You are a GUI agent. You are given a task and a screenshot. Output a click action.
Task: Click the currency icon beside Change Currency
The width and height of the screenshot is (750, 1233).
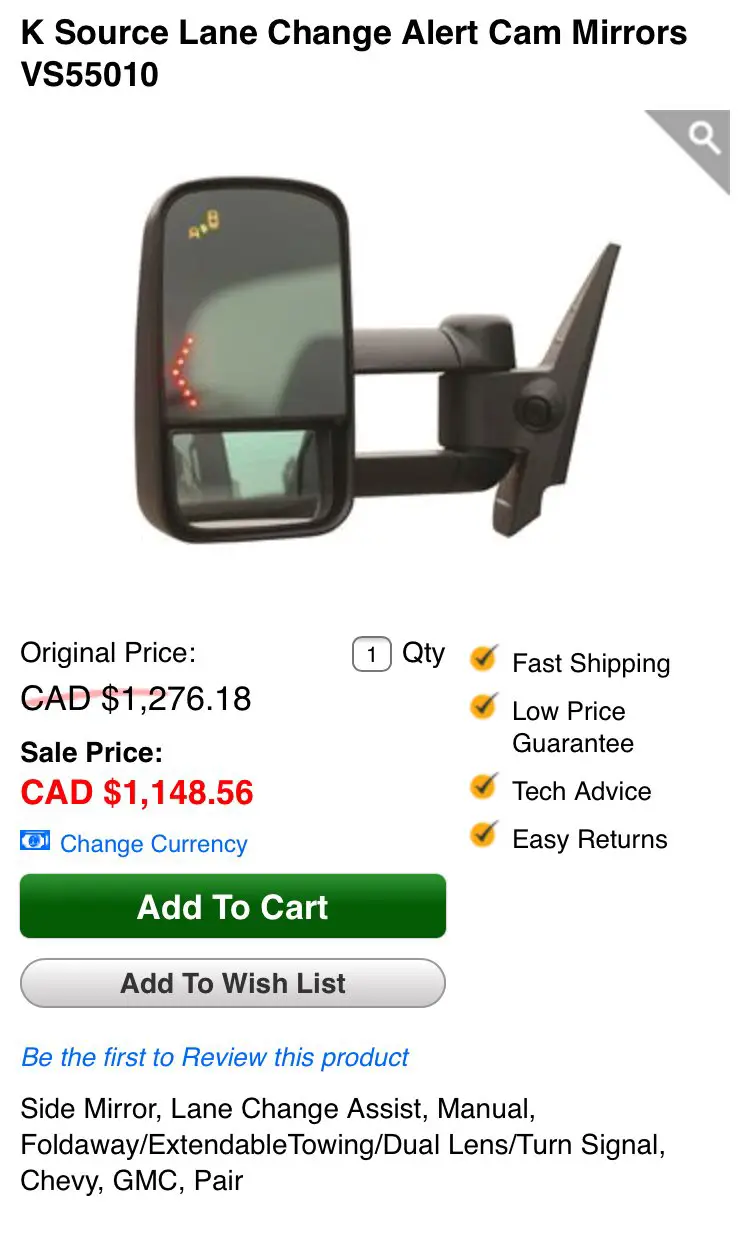(35, 841)
